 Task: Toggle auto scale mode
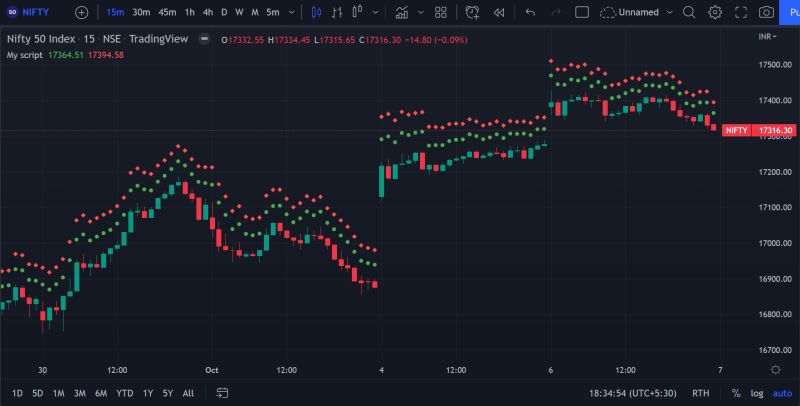(782, 393)
